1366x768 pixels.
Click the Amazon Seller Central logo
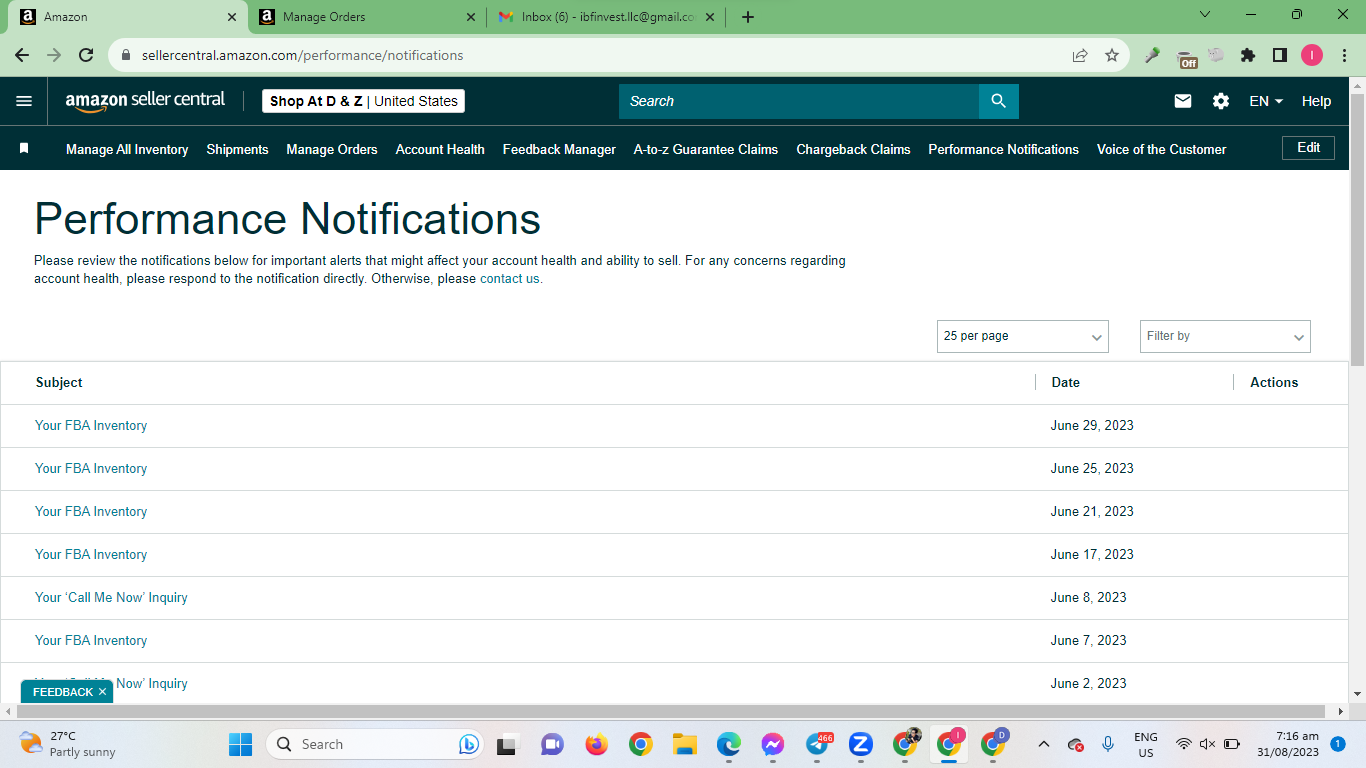pos(146,101)
